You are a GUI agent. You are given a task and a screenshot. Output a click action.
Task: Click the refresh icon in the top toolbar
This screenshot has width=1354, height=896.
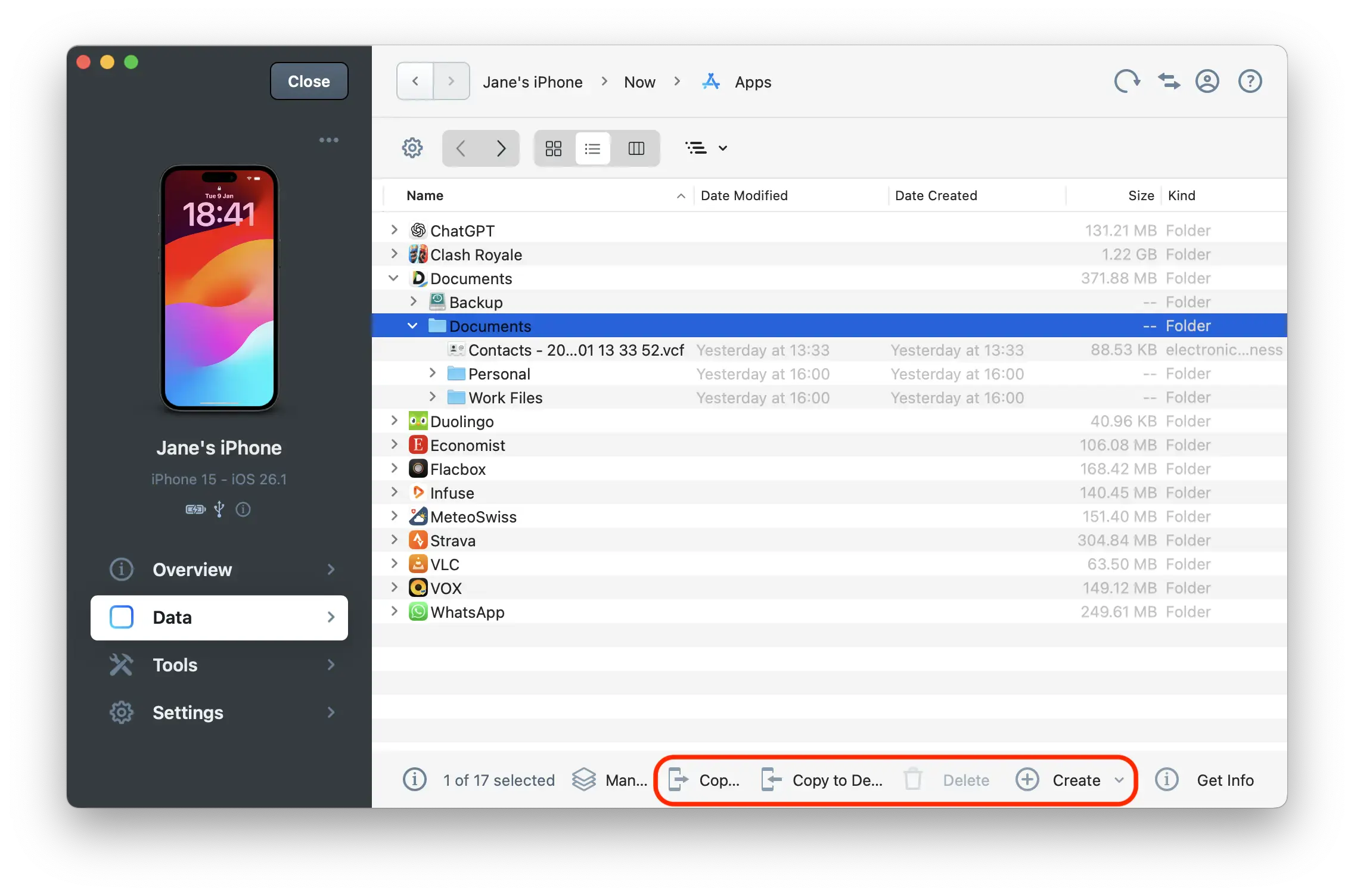1126,81
